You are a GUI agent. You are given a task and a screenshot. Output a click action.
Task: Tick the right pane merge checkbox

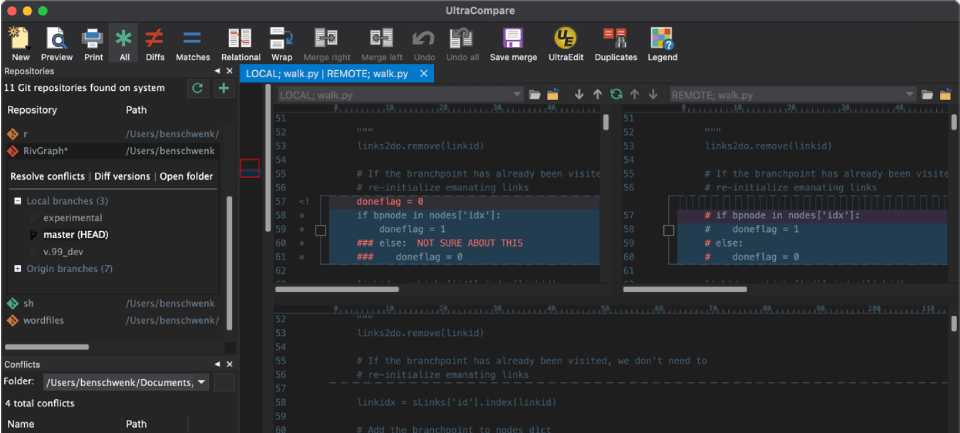click(x=669, y=230)
